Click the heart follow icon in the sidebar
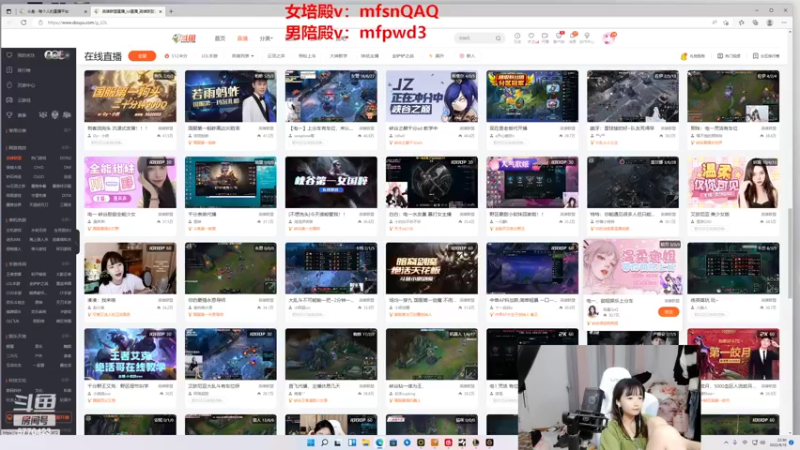The height and width of the screenshot is (450, 800). pyautogui.click(x=9, y=55)
